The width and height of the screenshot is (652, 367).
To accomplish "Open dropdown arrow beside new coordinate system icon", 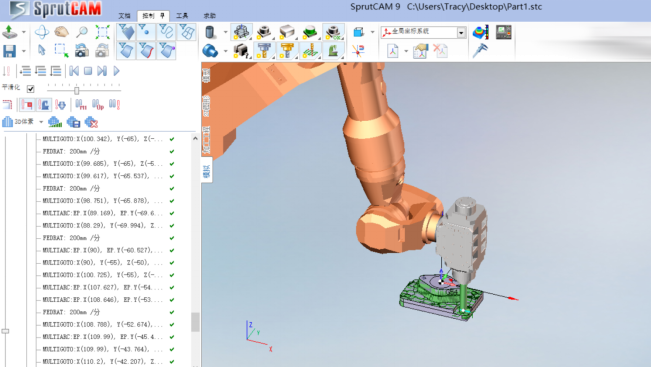I will (x=406, y=51).
